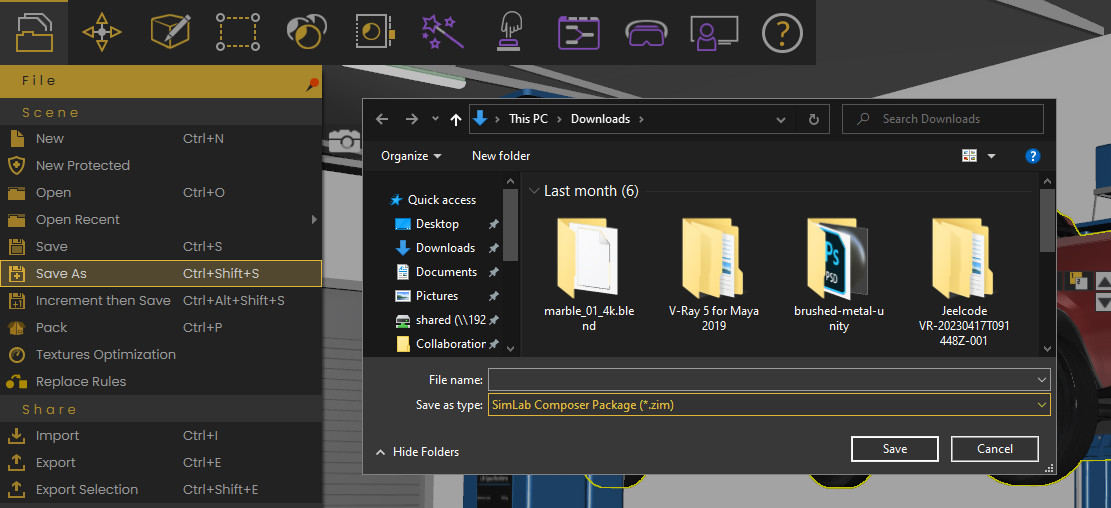Open the Organize dropdown menu
The height and width of the screenshot is (508, 1111).
click(411, 156)
